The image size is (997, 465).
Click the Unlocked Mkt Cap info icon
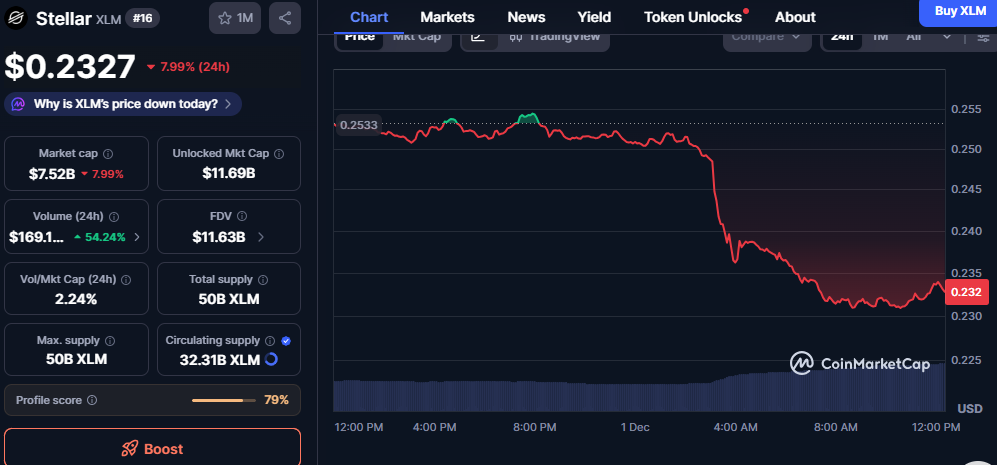click(x=279, y=154)
